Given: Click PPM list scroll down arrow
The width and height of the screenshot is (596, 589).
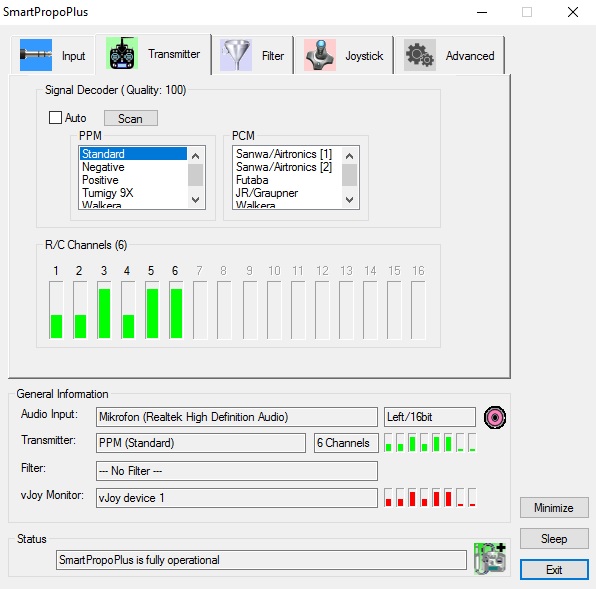Looking at the screenshot, I should (195, 200).
